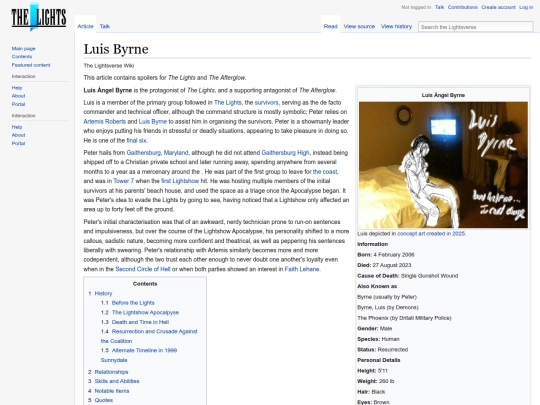
Task: Click the Luis Byrne concept art image
Action: click(x=443, y=165)
